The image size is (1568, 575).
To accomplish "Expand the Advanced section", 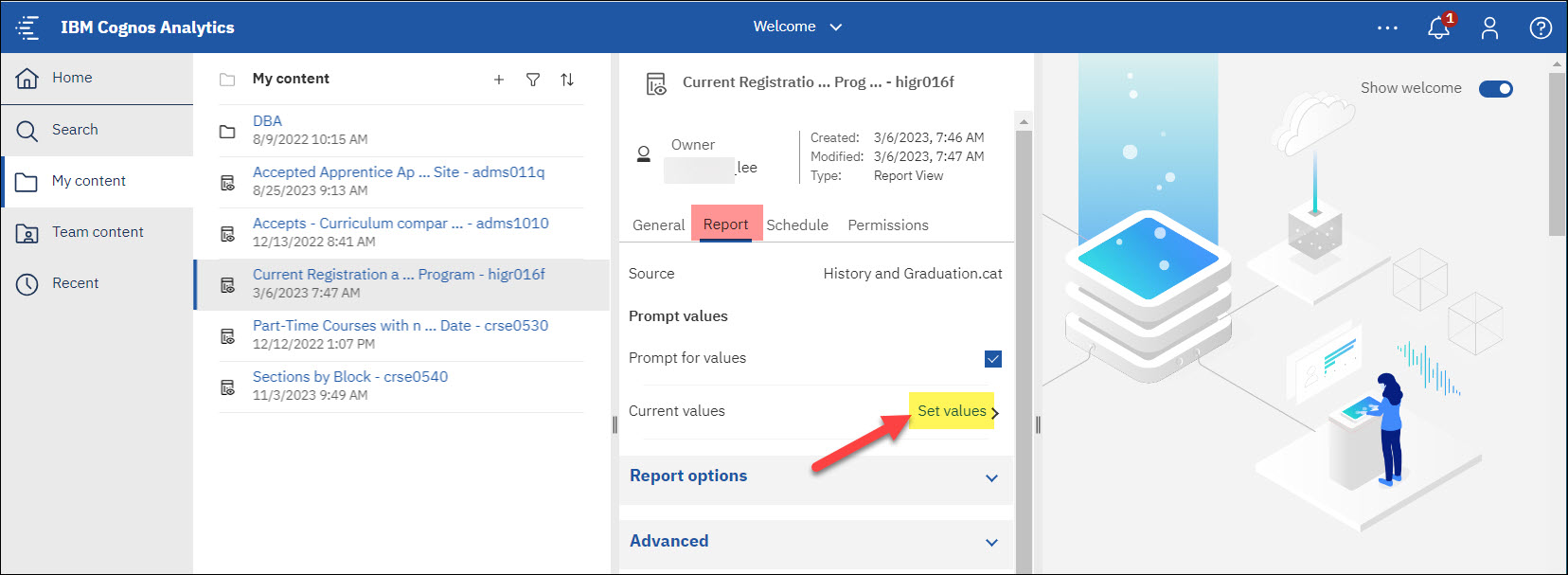I will (x=815, y=542).
